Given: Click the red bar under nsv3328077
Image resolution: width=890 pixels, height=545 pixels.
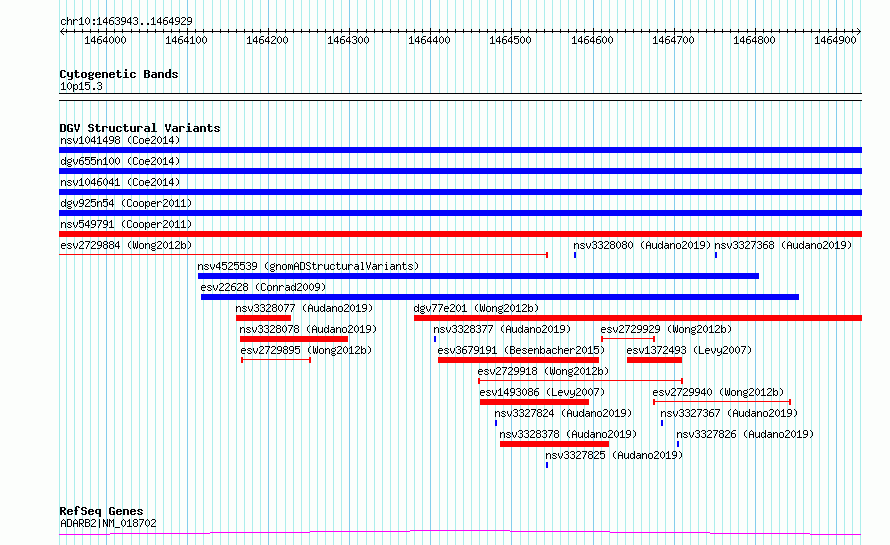Looking at the screenshot, I should click(263, 318).
